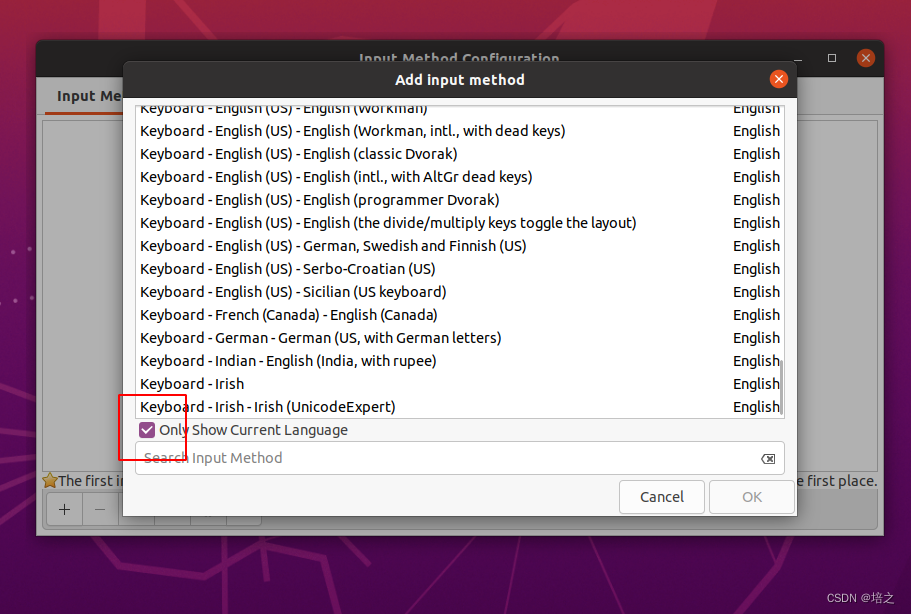Select English (classic Dvorak) keyboard
Screen dimensions: 911x614
(460, 154)
